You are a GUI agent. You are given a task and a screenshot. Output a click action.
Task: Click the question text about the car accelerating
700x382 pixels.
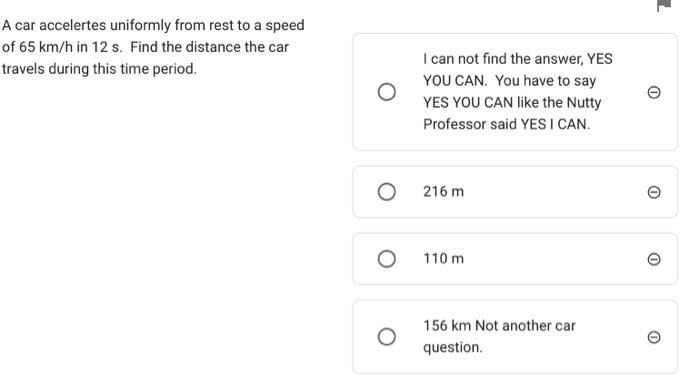153,47
